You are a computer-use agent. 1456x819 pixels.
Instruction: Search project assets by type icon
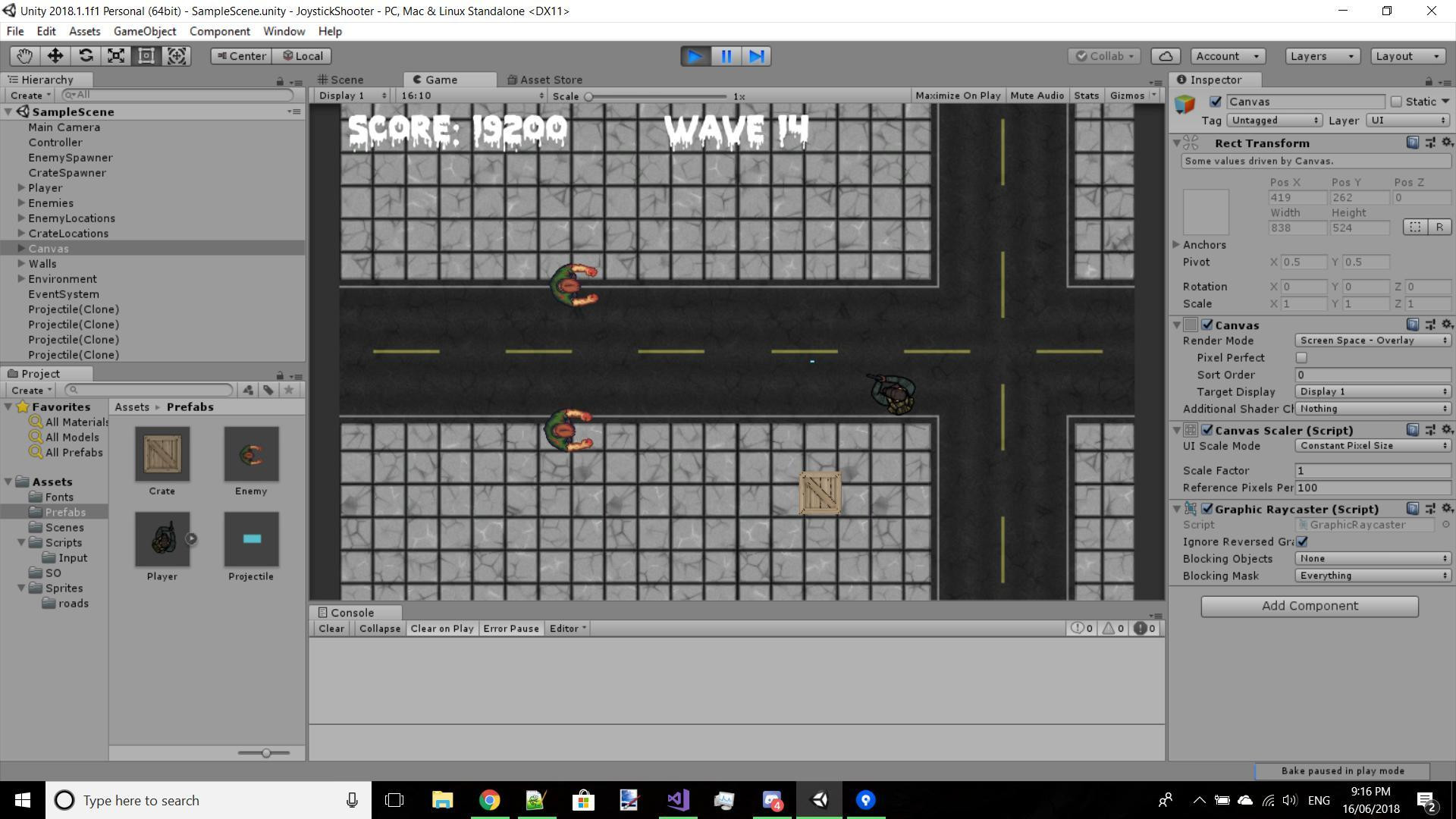(248, 390)
